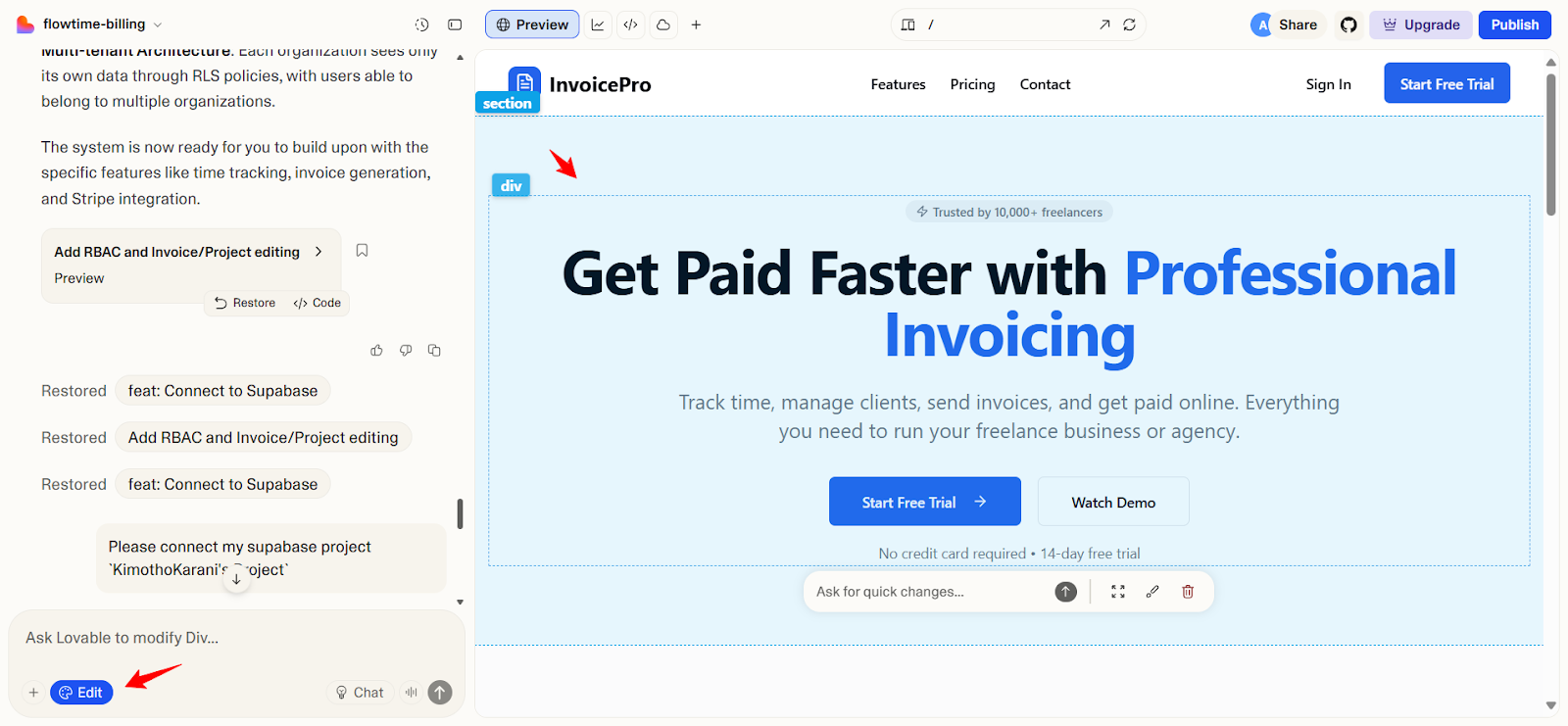Click the Lovable logo in the top left

coord(25,24)
